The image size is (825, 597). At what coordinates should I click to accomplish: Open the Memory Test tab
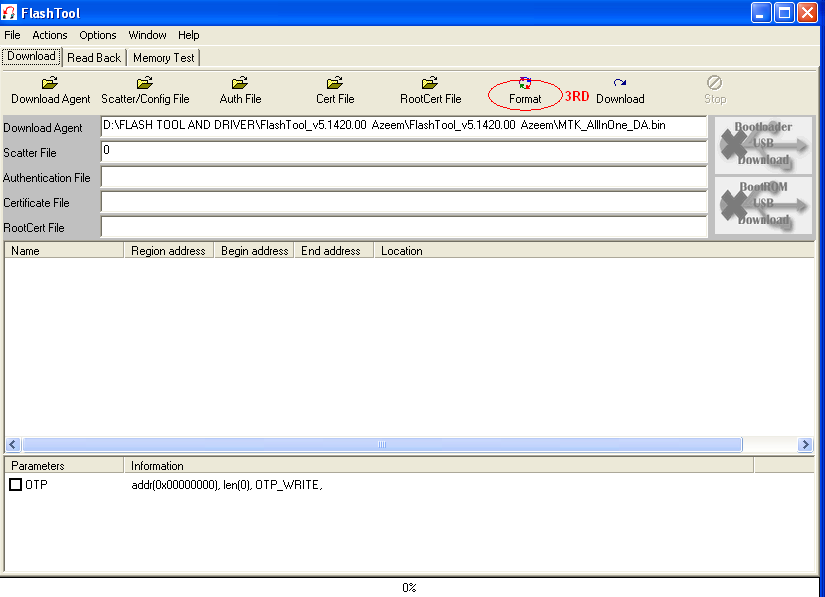tap(162, 57)
